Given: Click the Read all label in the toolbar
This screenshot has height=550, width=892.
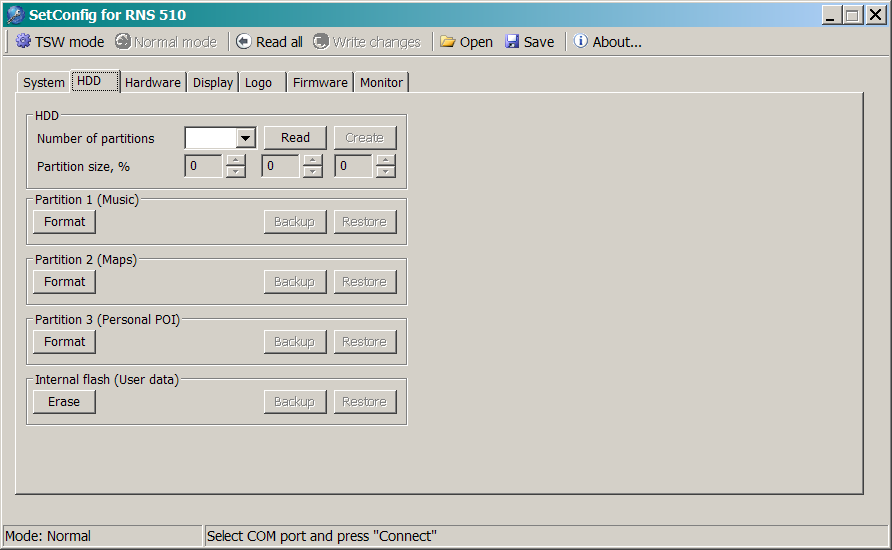Looking at the screenshot, I should coord(279,42).
